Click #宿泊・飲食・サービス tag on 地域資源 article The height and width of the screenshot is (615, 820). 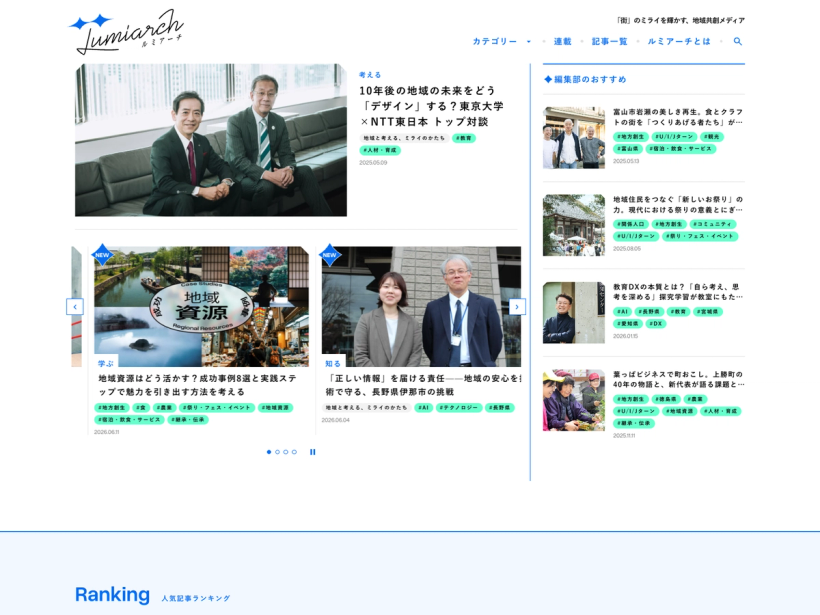click(129, 419)
